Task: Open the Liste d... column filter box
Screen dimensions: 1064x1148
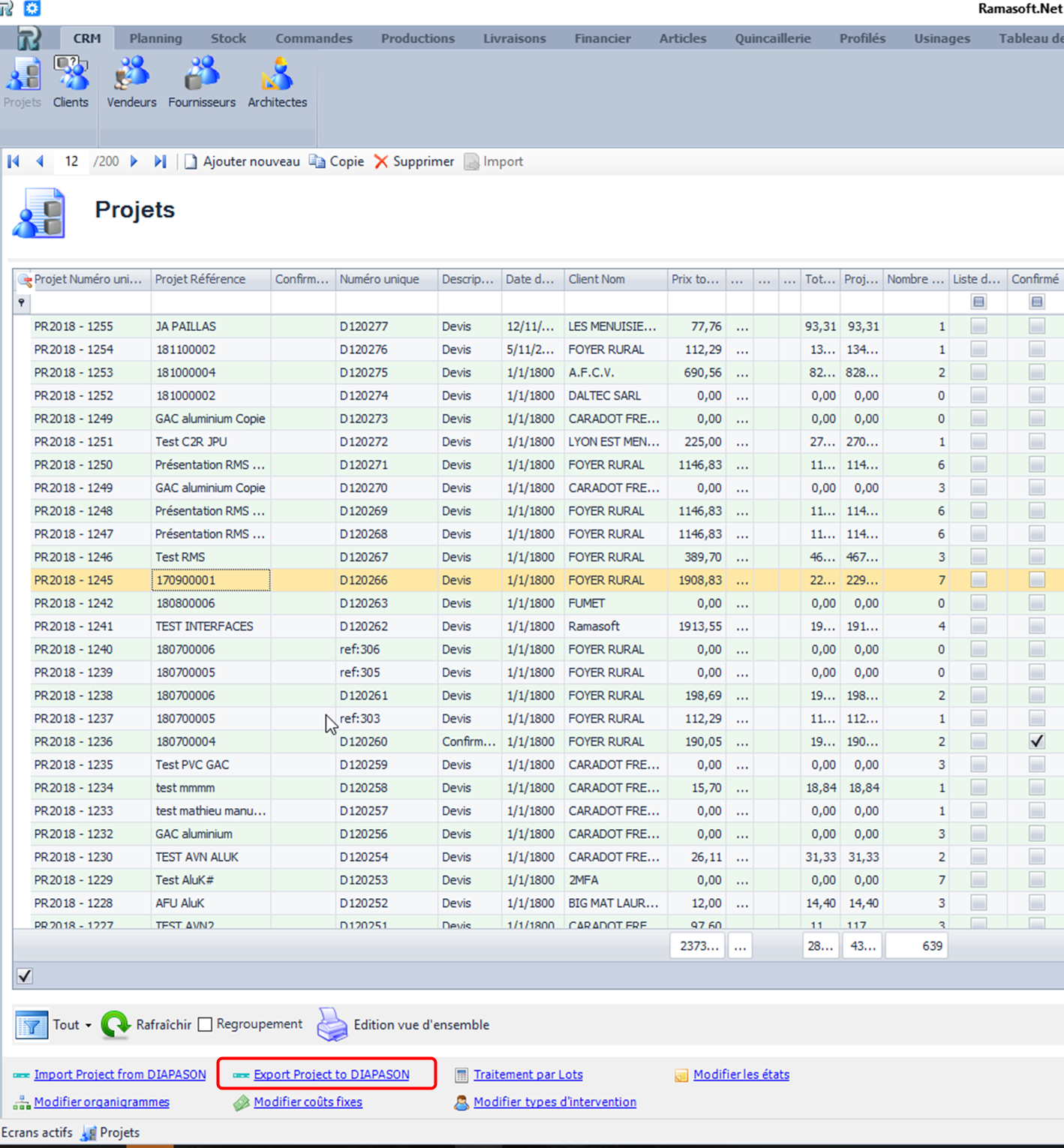Action: tap(978, 302)
